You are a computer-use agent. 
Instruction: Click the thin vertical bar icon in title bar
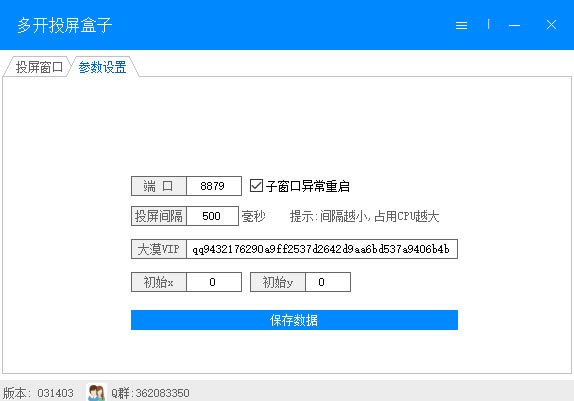tap(489, 24)
